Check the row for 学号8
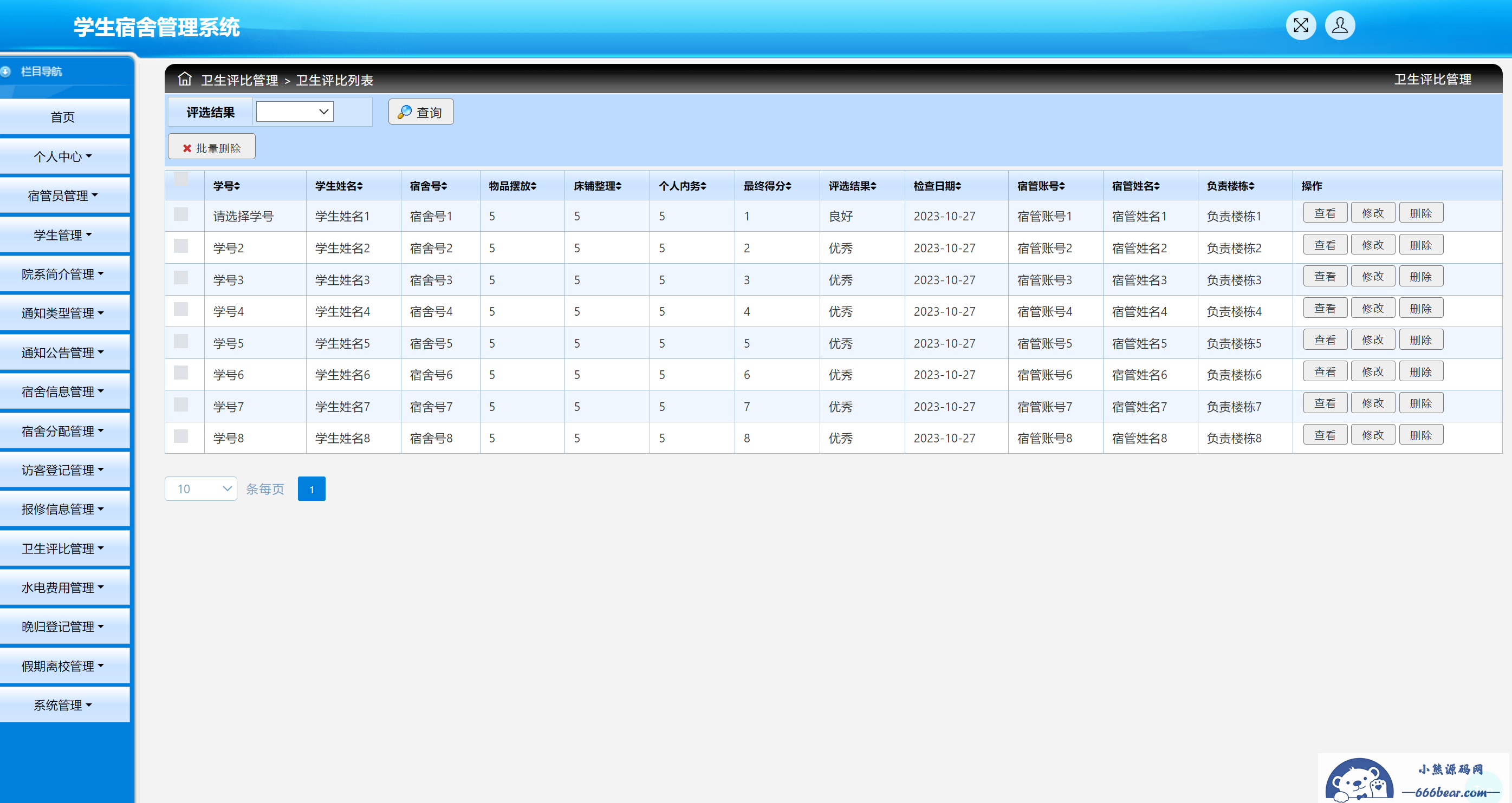Image resolution: width=1512 pixels, height=803 pixels. (181, 436)
